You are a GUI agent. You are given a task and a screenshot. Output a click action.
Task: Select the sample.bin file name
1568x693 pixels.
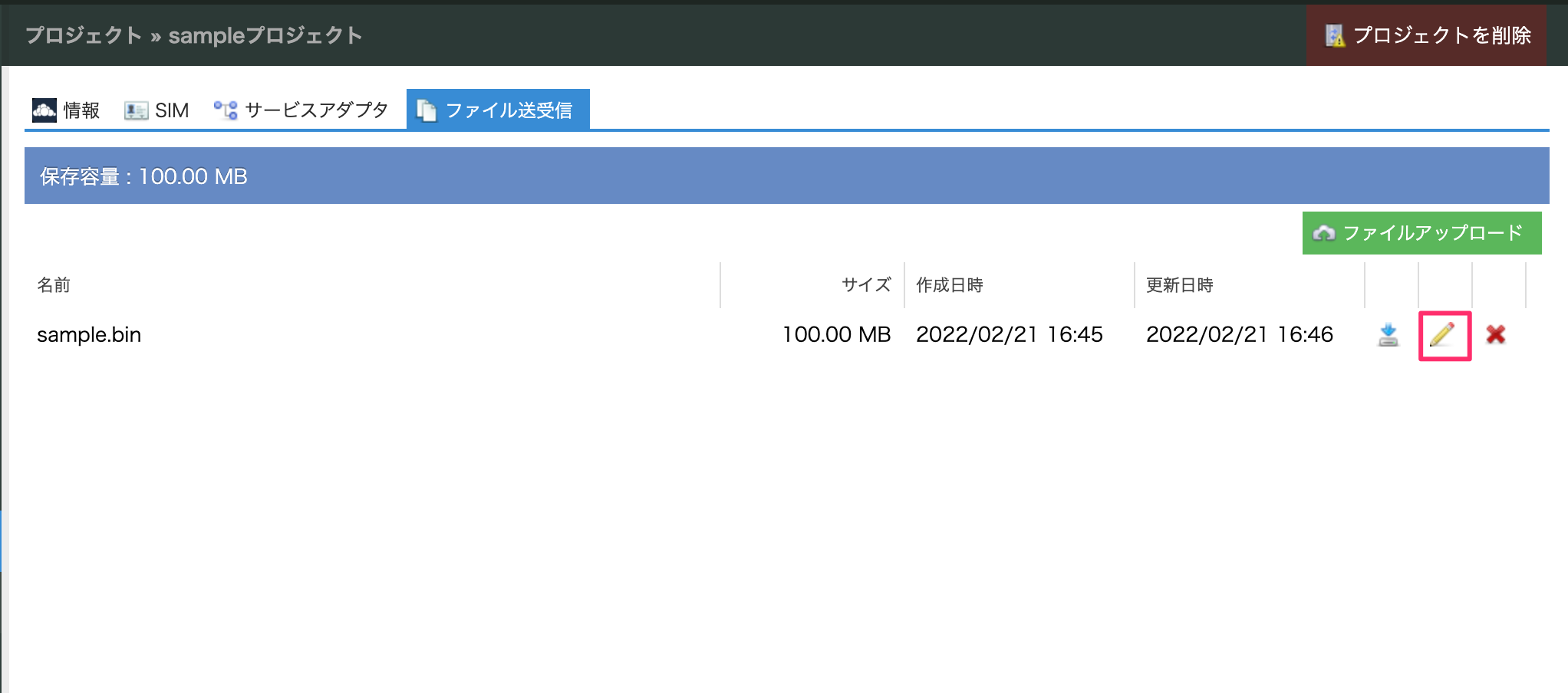pyautogui.click(x=89, y=335)
